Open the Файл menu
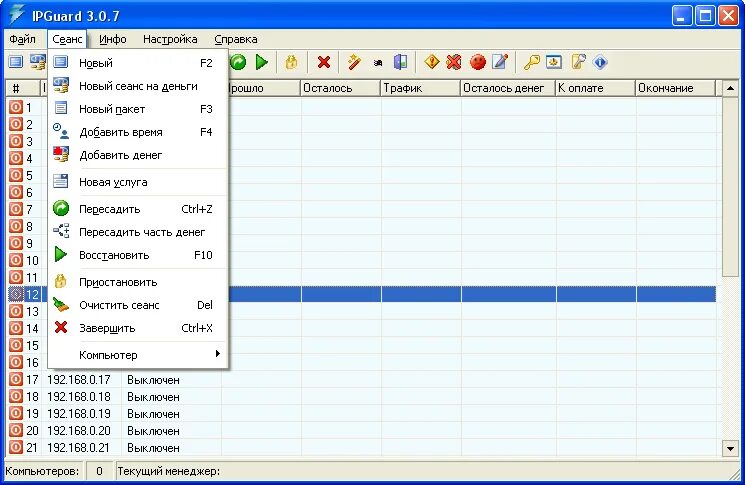745x485 pixels. click(22, 39)
